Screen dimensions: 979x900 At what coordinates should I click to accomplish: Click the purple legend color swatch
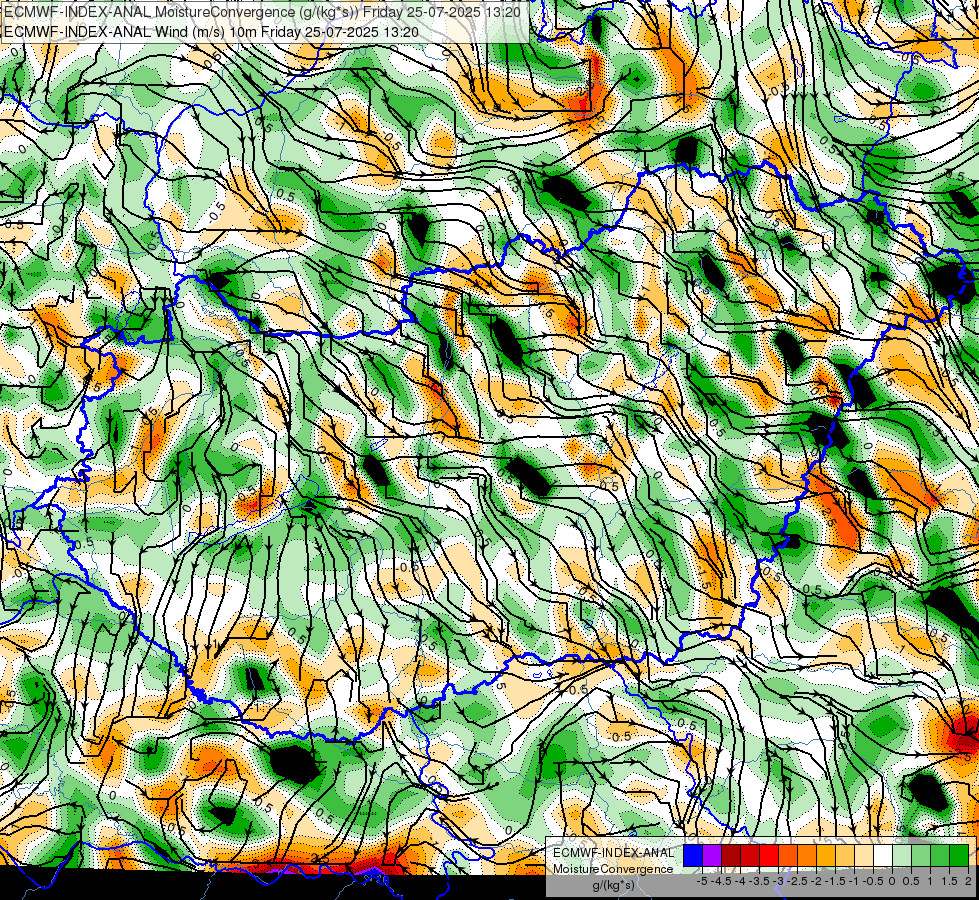point(712,855)
